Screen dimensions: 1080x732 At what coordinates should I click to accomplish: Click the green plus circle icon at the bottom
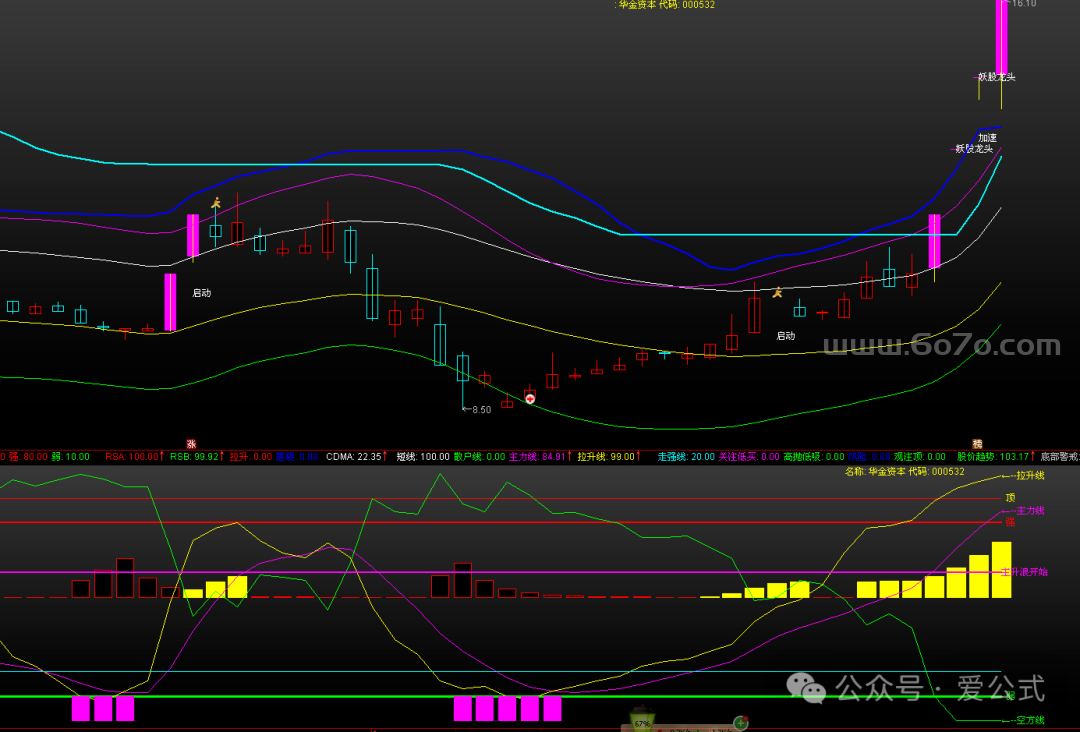(x=741, y=722)
